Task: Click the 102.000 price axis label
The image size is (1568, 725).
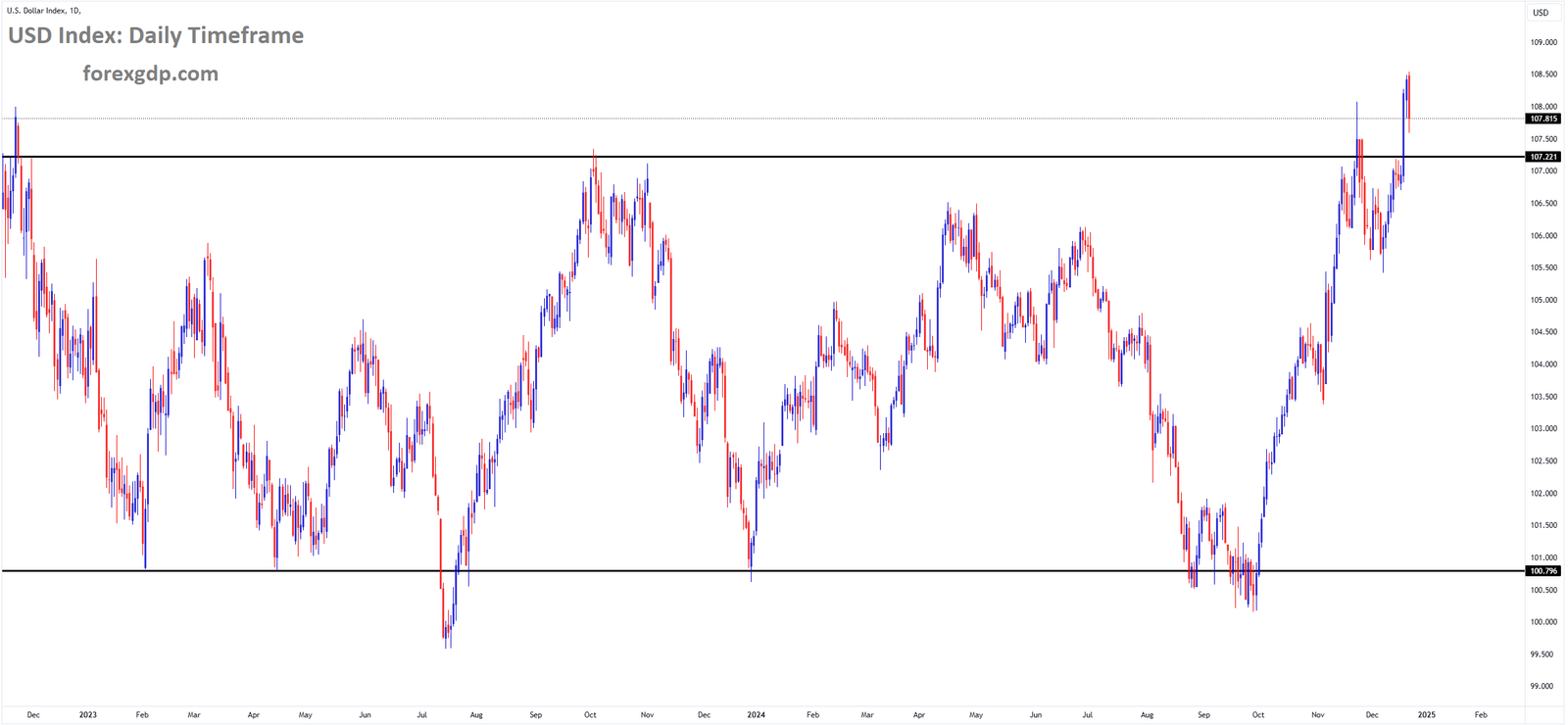Action: (1543, 494)
